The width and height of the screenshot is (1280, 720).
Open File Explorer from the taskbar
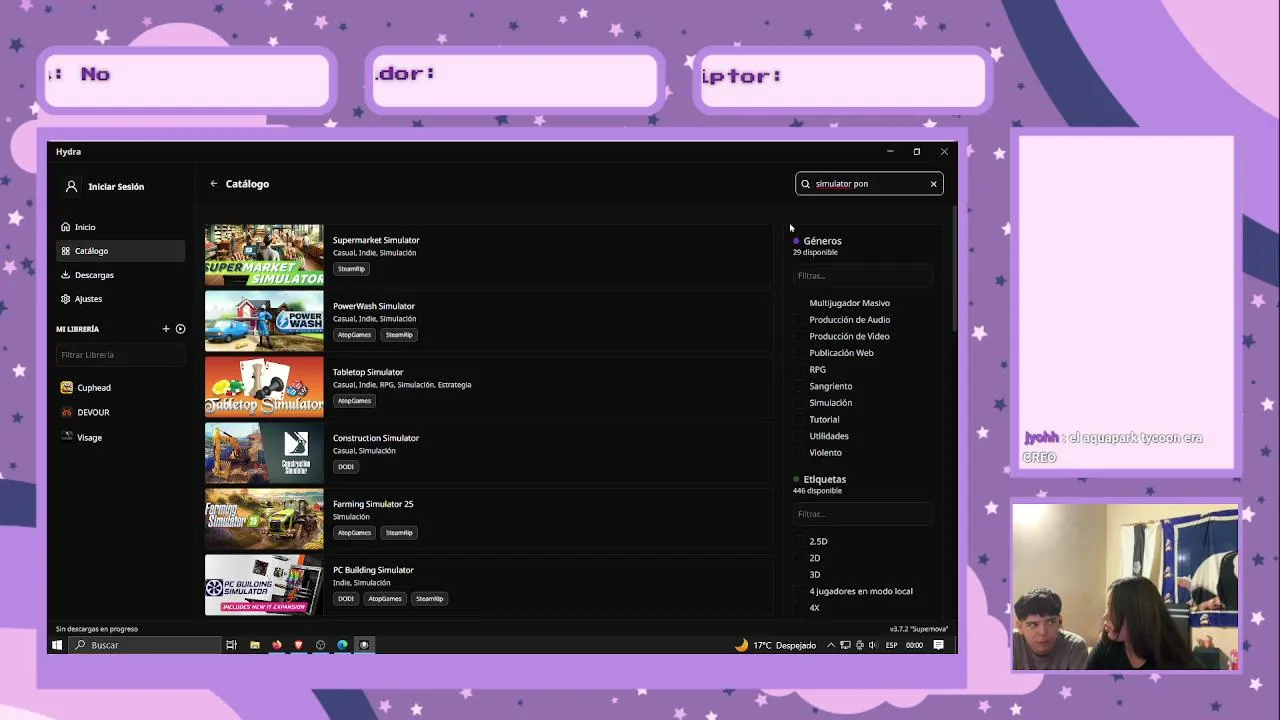tap(255, 645)
